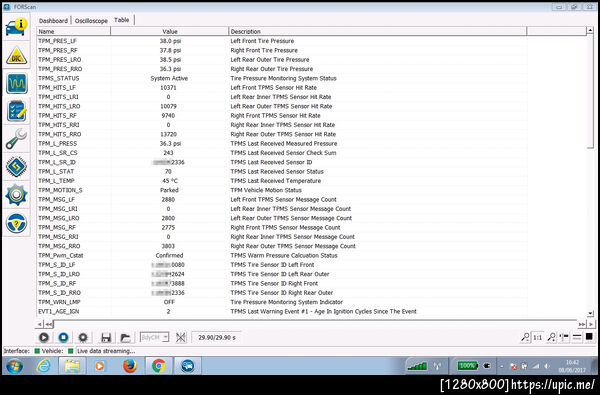Click the table scroll up arrow
Screen dimensions: 600x395
590,30
